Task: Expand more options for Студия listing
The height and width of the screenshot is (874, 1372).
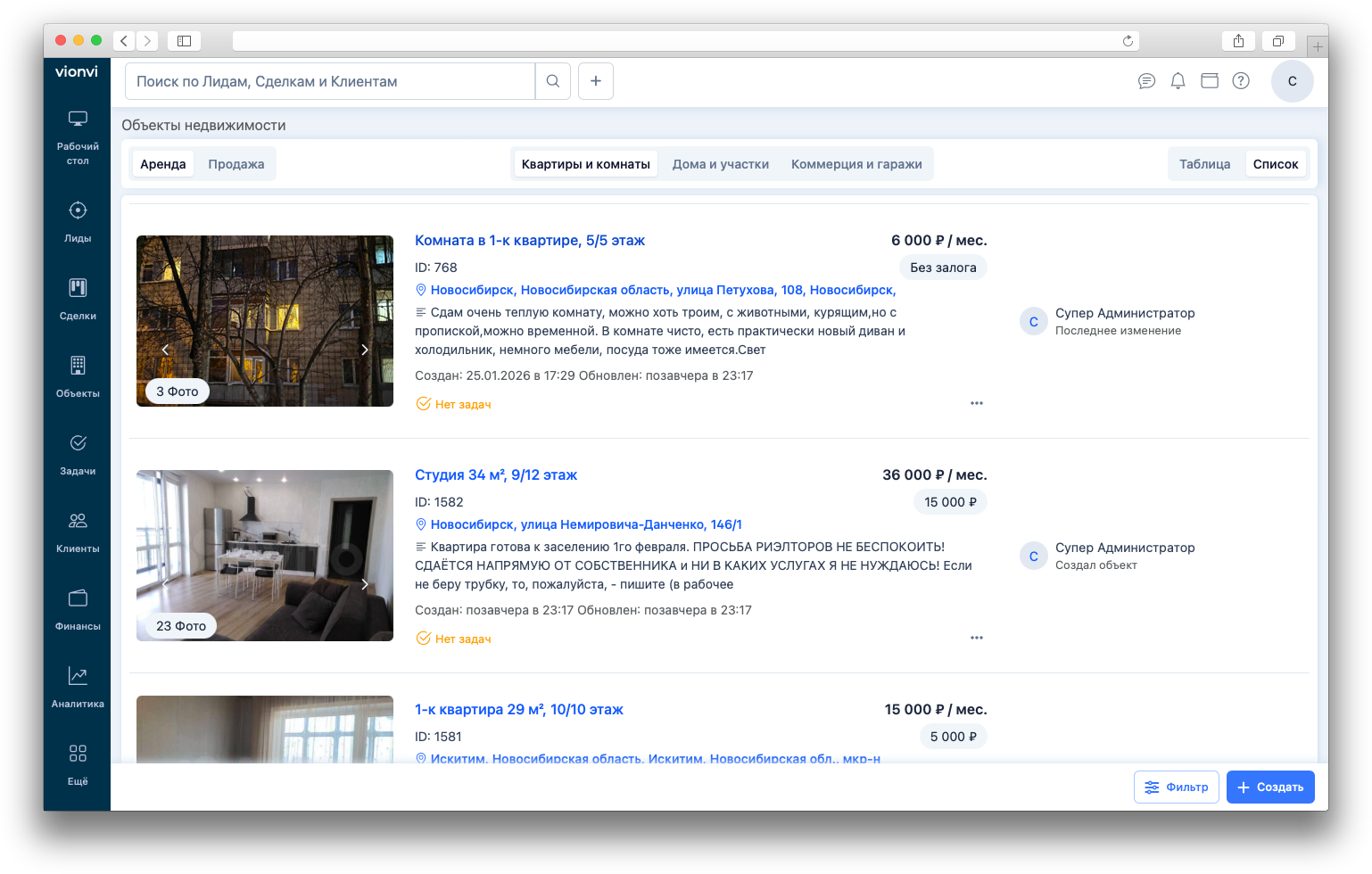Action: coord(976,638)
